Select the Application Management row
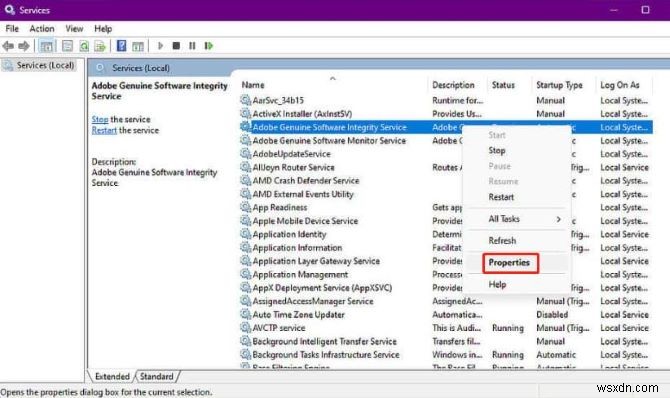The width and height of the screenshot is (670, 398). click(x=300, y=274)
